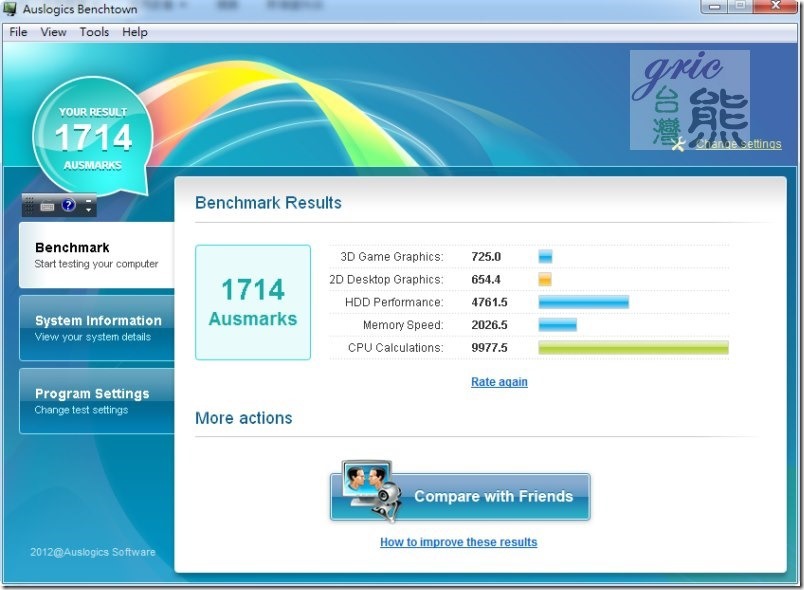
Task: Click Compare with Friends button
Action: (460, 496)
